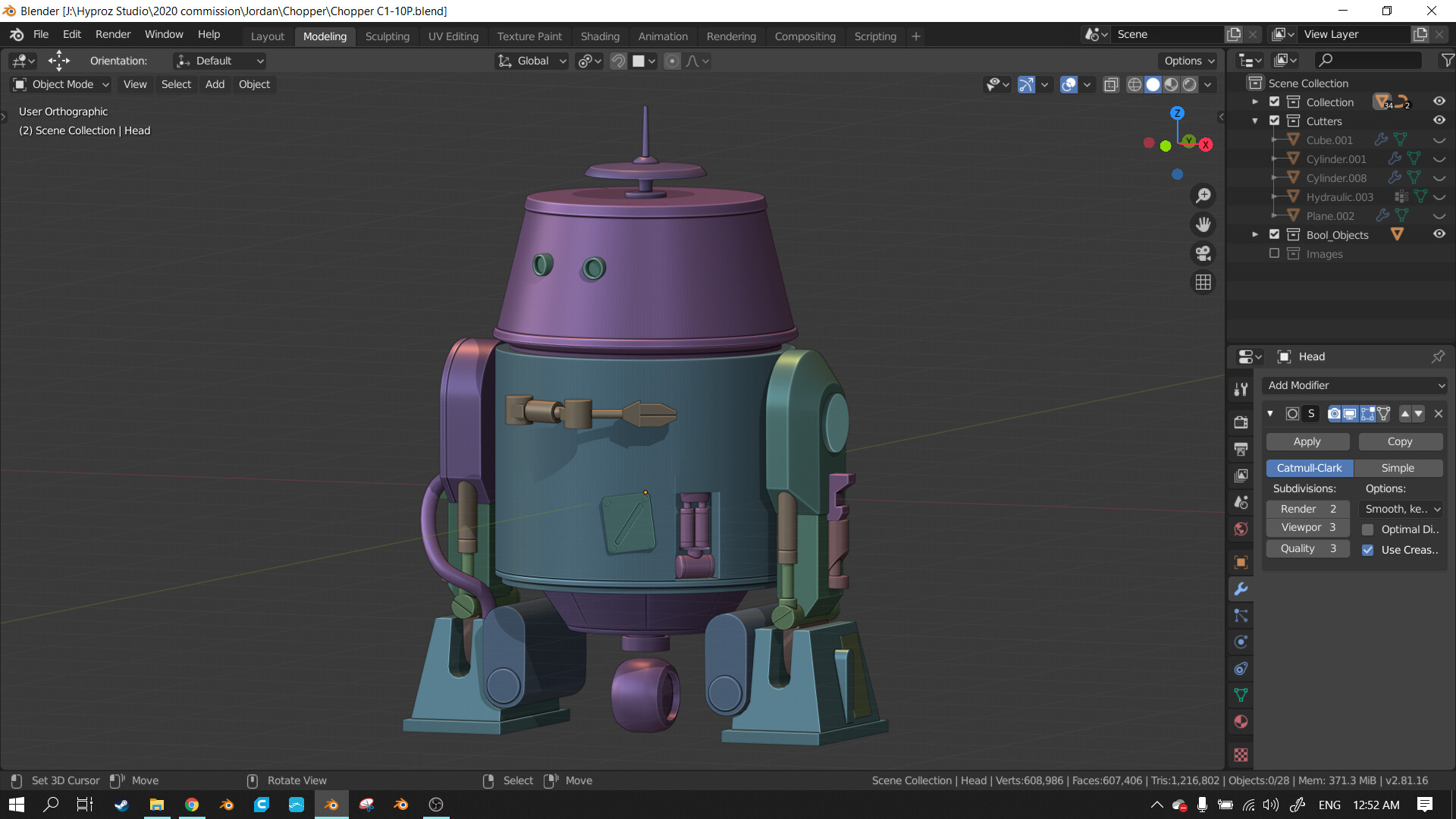The height and width of the screenshot is (819, 1456).
Task: Switch to orthographic grid view icon
Action: click(1203, 283)
